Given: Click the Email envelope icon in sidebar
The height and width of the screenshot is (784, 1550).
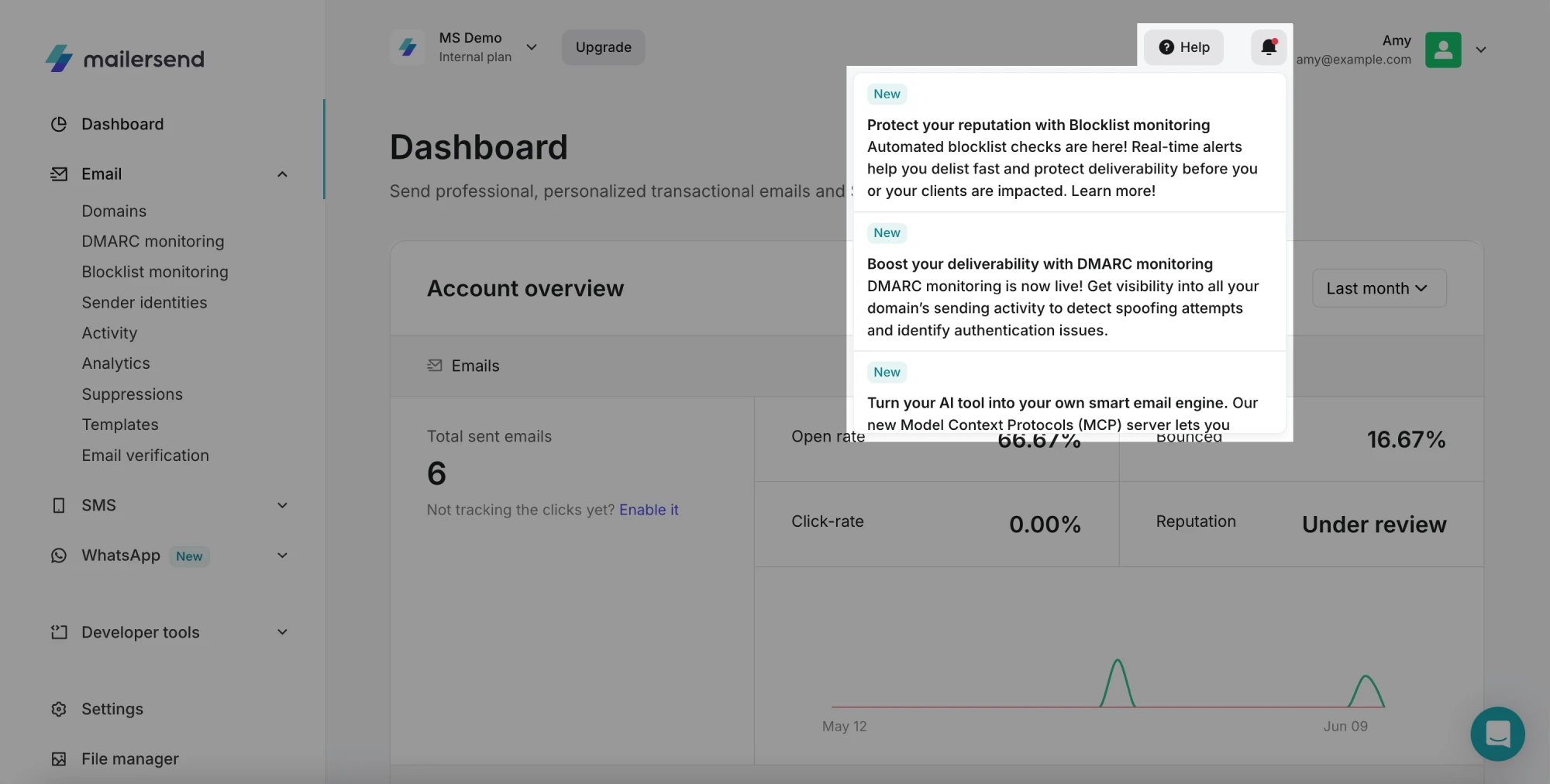Looking at the screenshot, I should (59, 174).
